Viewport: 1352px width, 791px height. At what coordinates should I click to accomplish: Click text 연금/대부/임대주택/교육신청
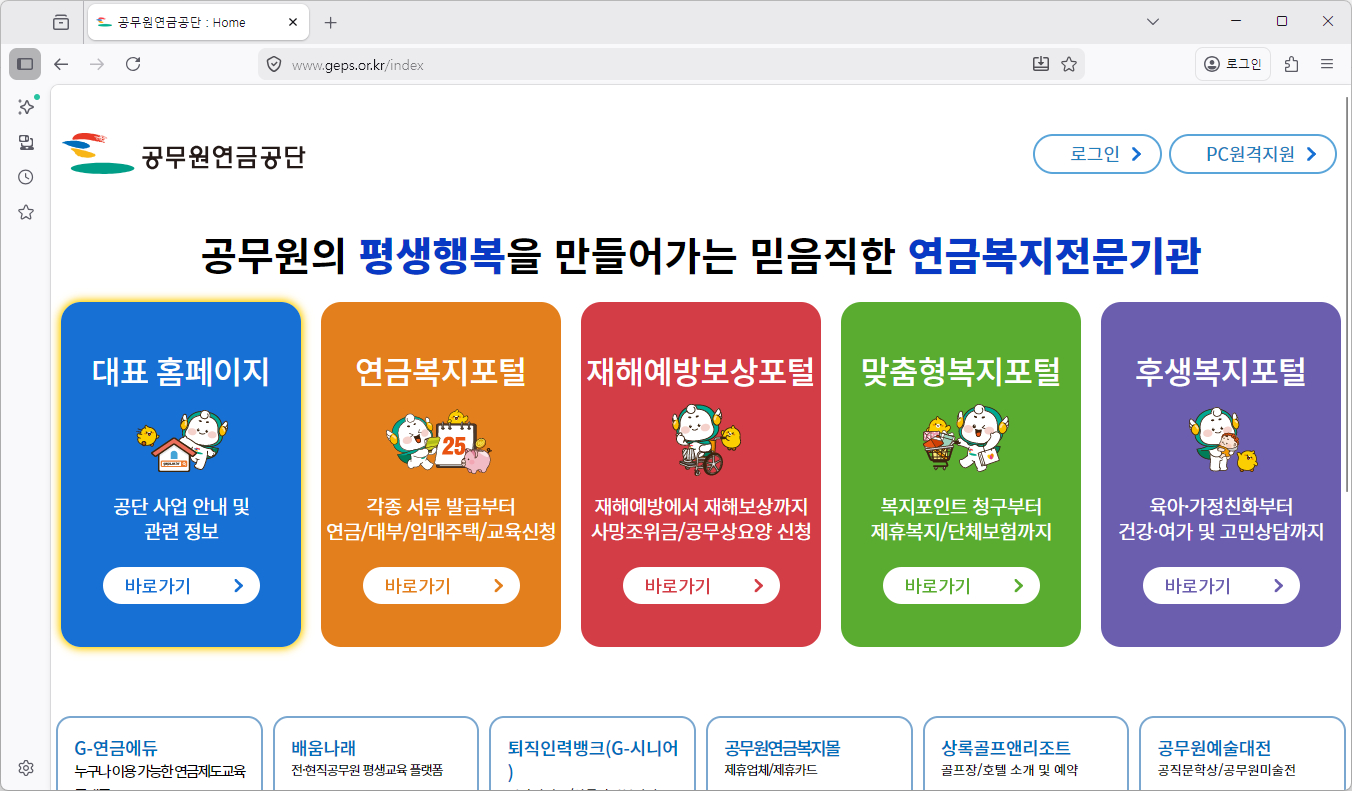click(441, 532)
